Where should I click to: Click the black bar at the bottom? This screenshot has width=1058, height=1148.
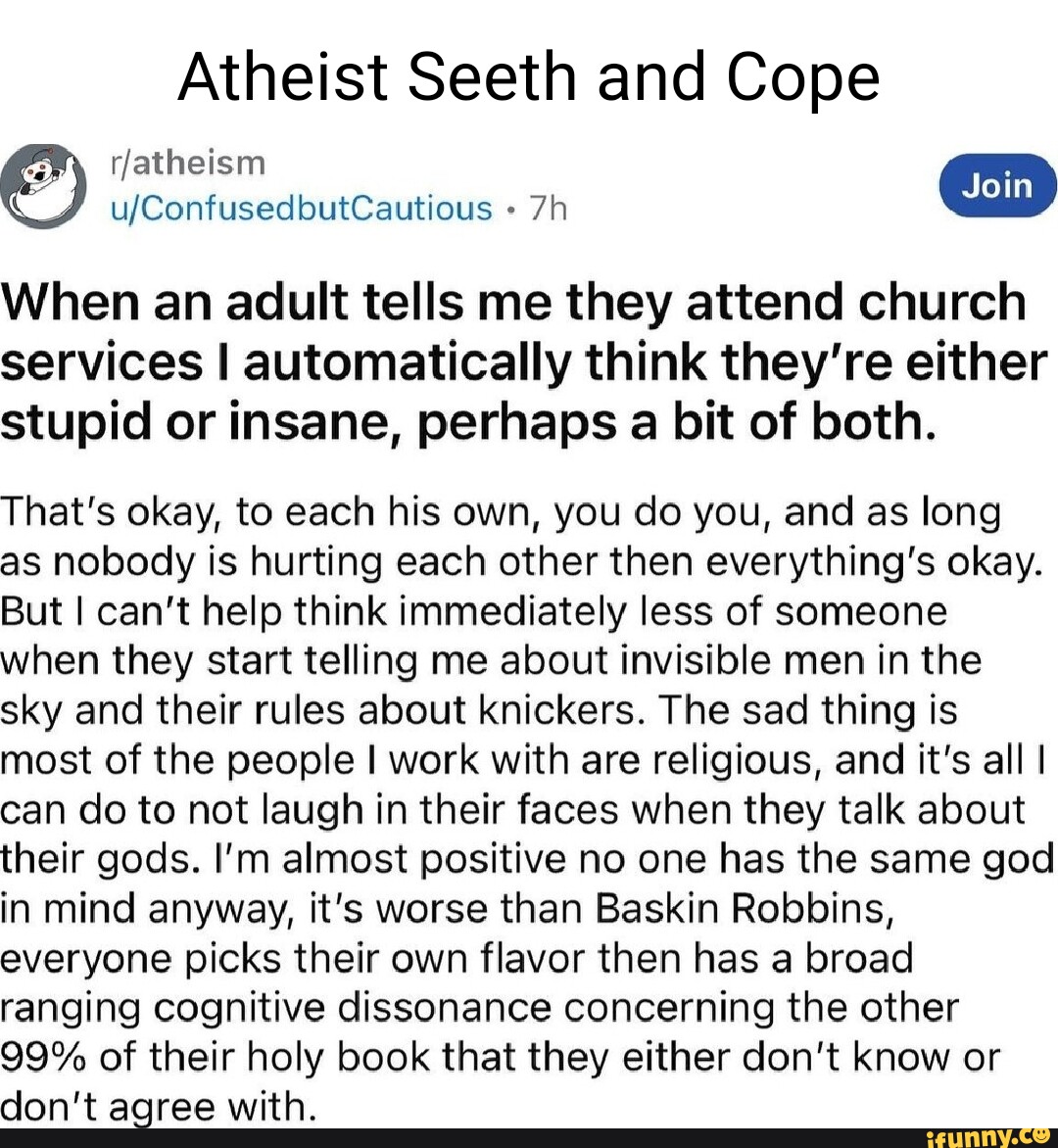click(441, 1138)
